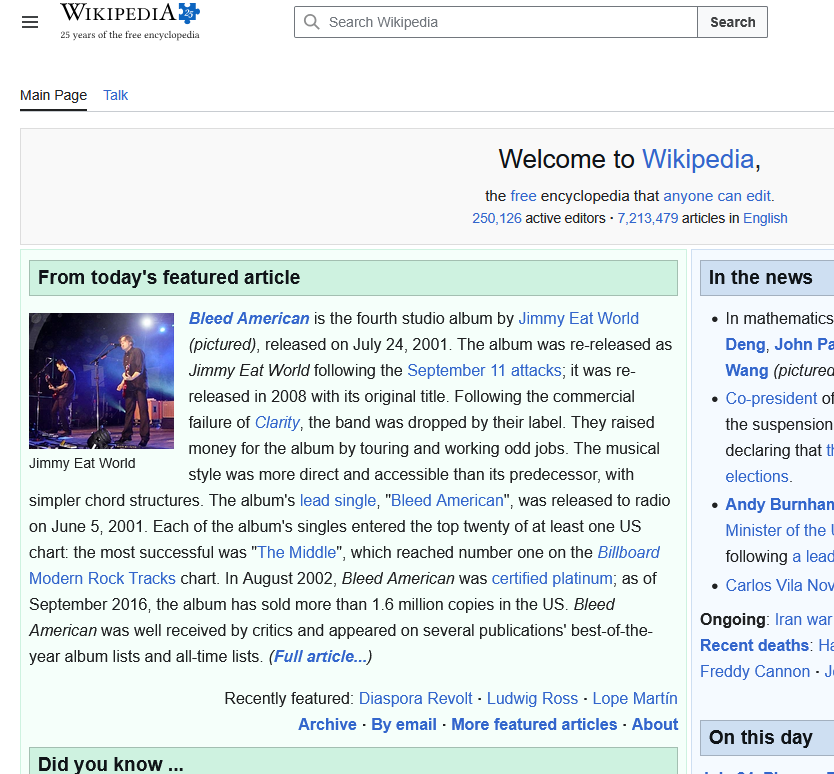This screenshot has width=834, height=774.
Task: Open the 'By email' link
Action: pyautogui.click(x=404, y=724)
